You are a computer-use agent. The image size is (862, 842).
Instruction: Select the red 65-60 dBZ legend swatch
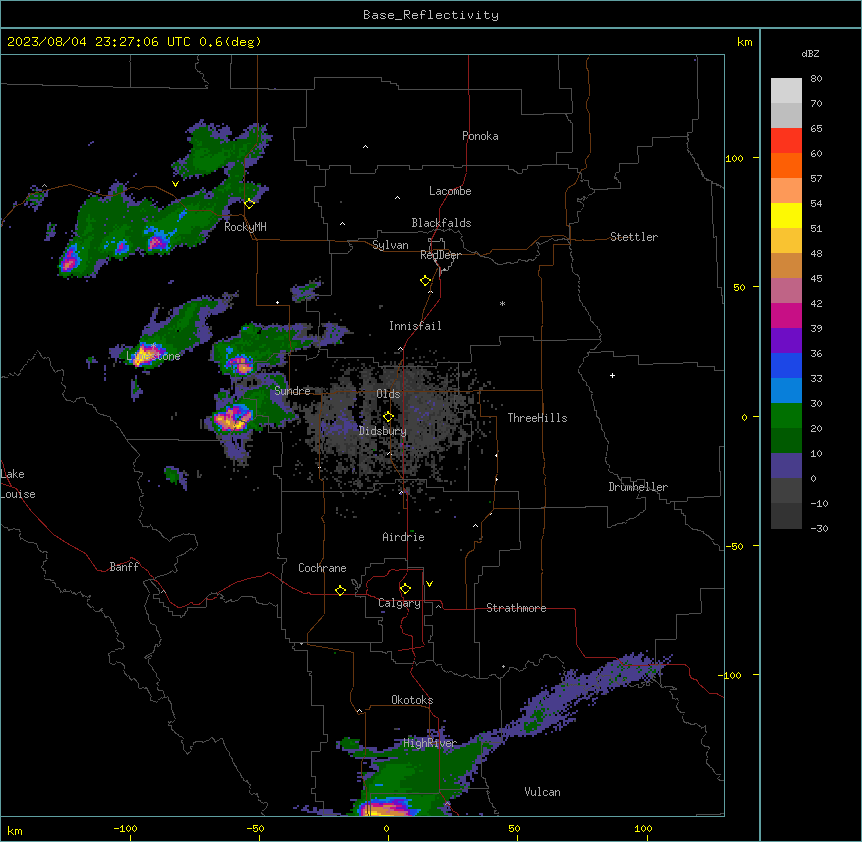tap(786, 141)
